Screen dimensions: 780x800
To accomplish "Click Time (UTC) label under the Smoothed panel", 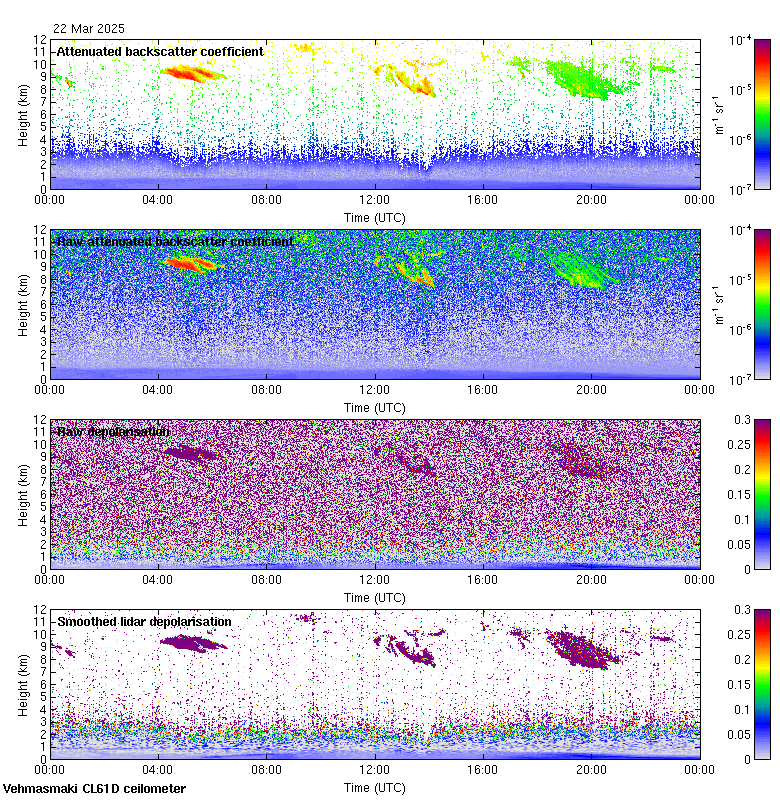I will tap(375, 788).
